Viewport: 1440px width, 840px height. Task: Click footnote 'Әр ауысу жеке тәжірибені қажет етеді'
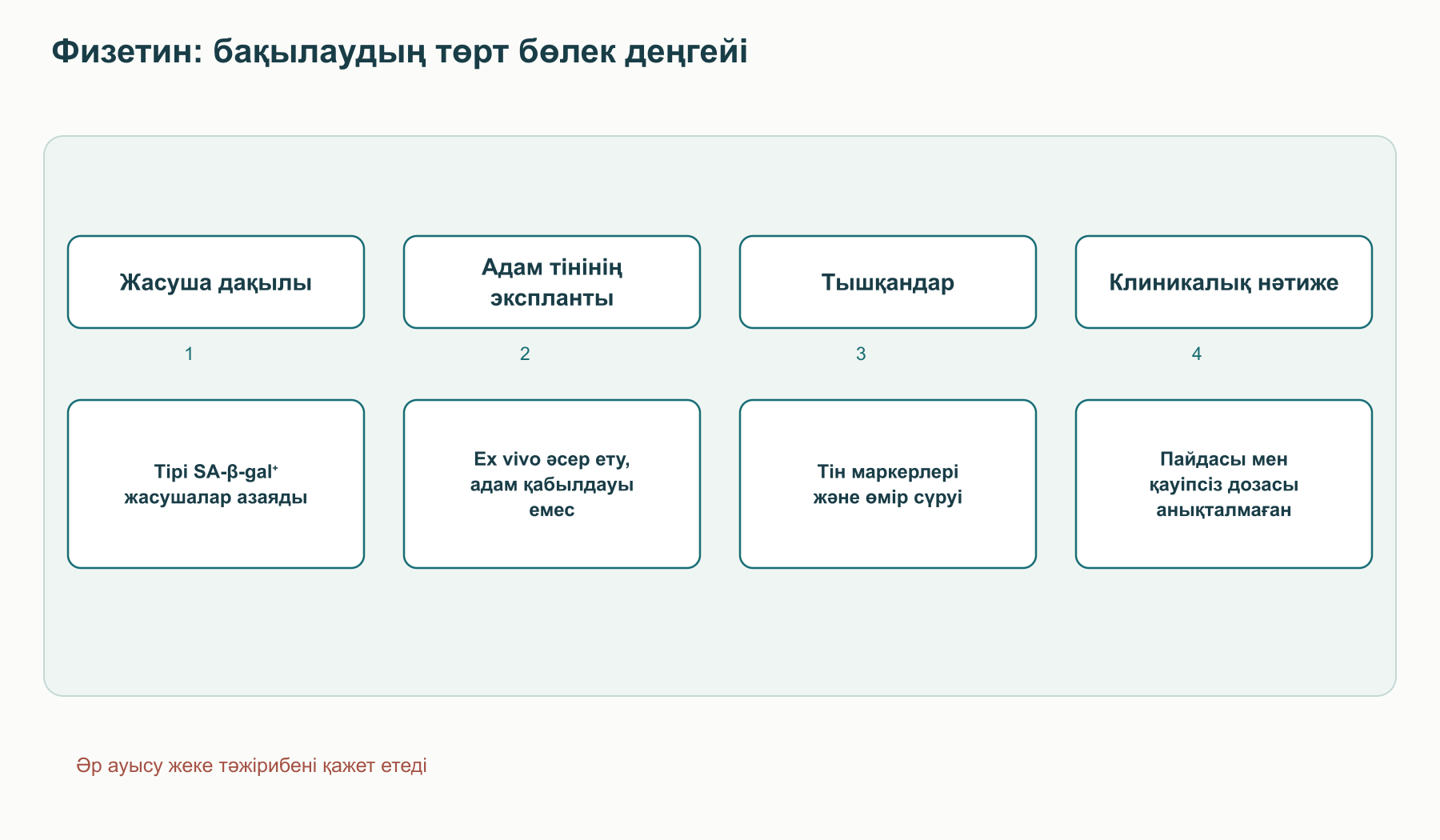[x=252, y=766]
